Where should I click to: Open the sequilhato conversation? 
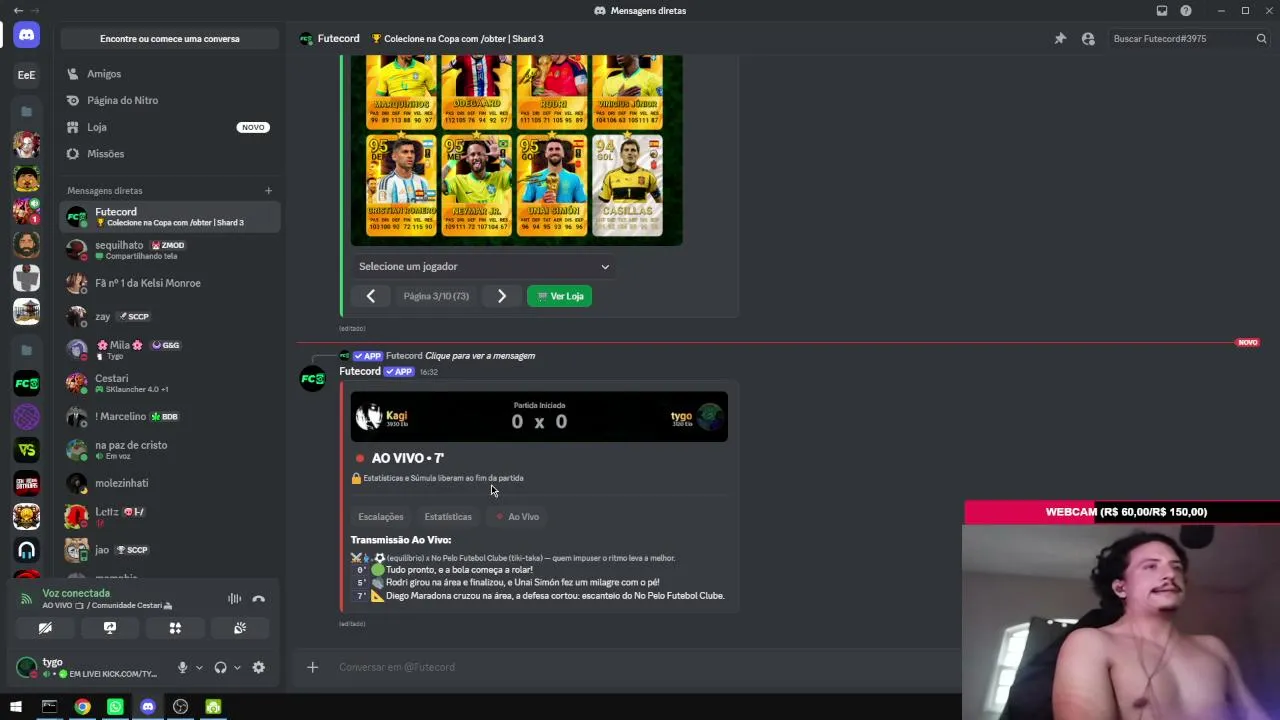click(x=170, y=250)
